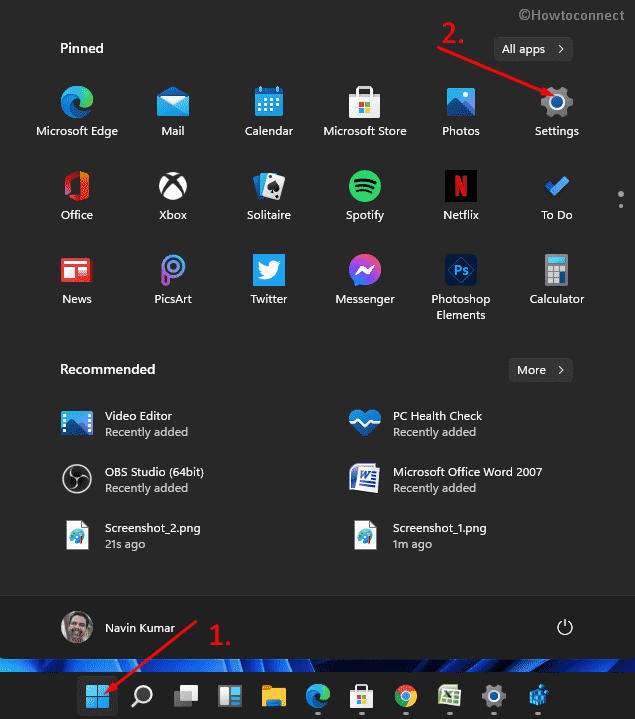Switch to Excel on the taskbar
The height and width of the screenshot is (719, 635).
click(x=450, y=696)
